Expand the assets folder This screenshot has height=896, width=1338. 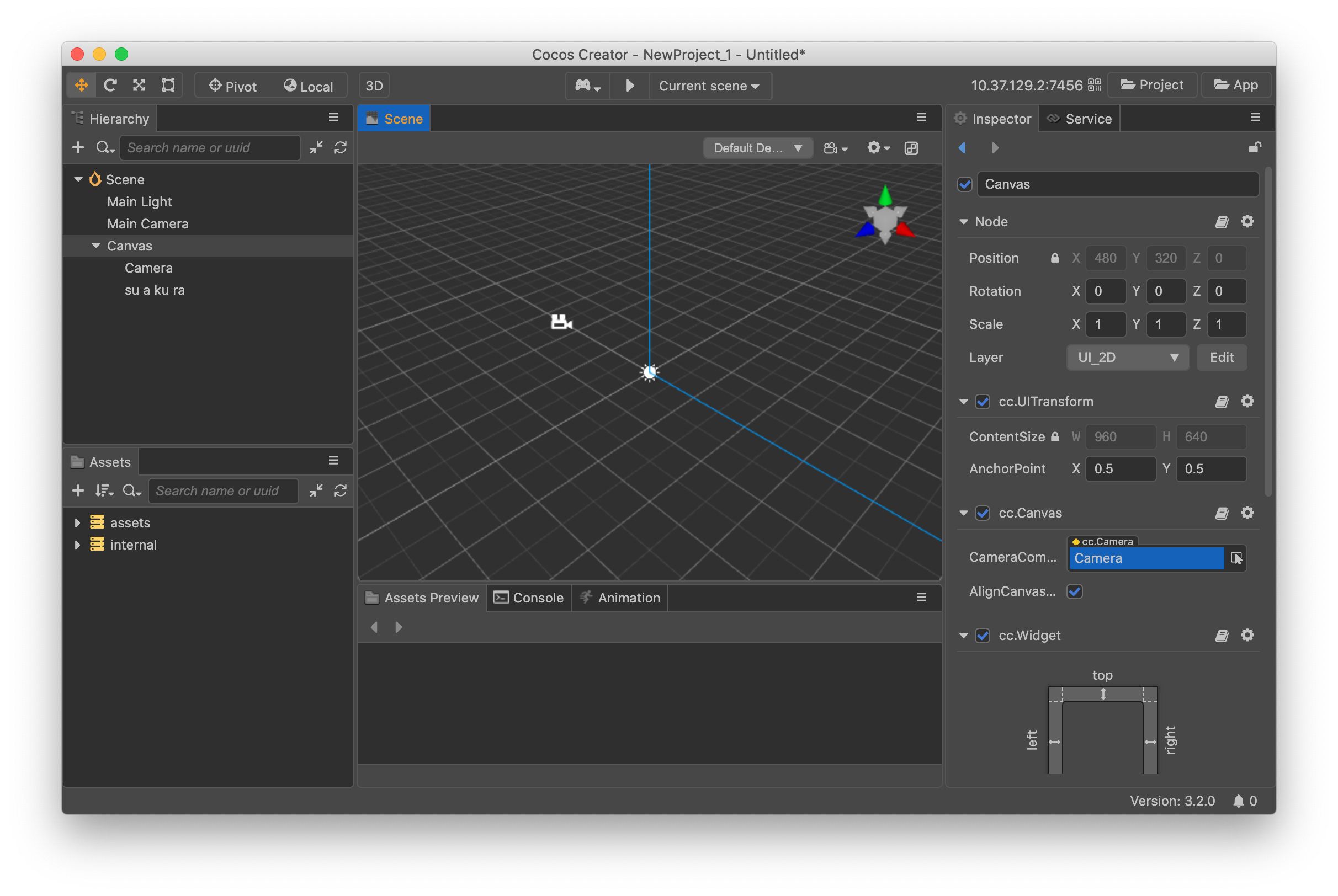(77, 523)
